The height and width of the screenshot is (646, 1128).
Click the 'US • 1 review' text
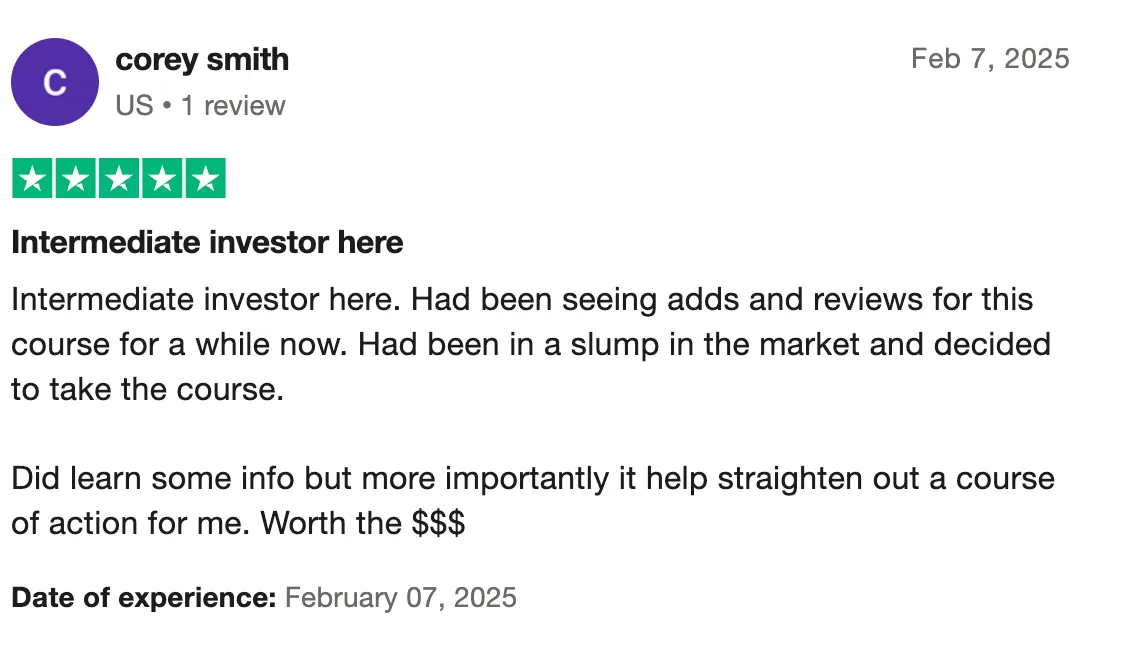[200, 106]
